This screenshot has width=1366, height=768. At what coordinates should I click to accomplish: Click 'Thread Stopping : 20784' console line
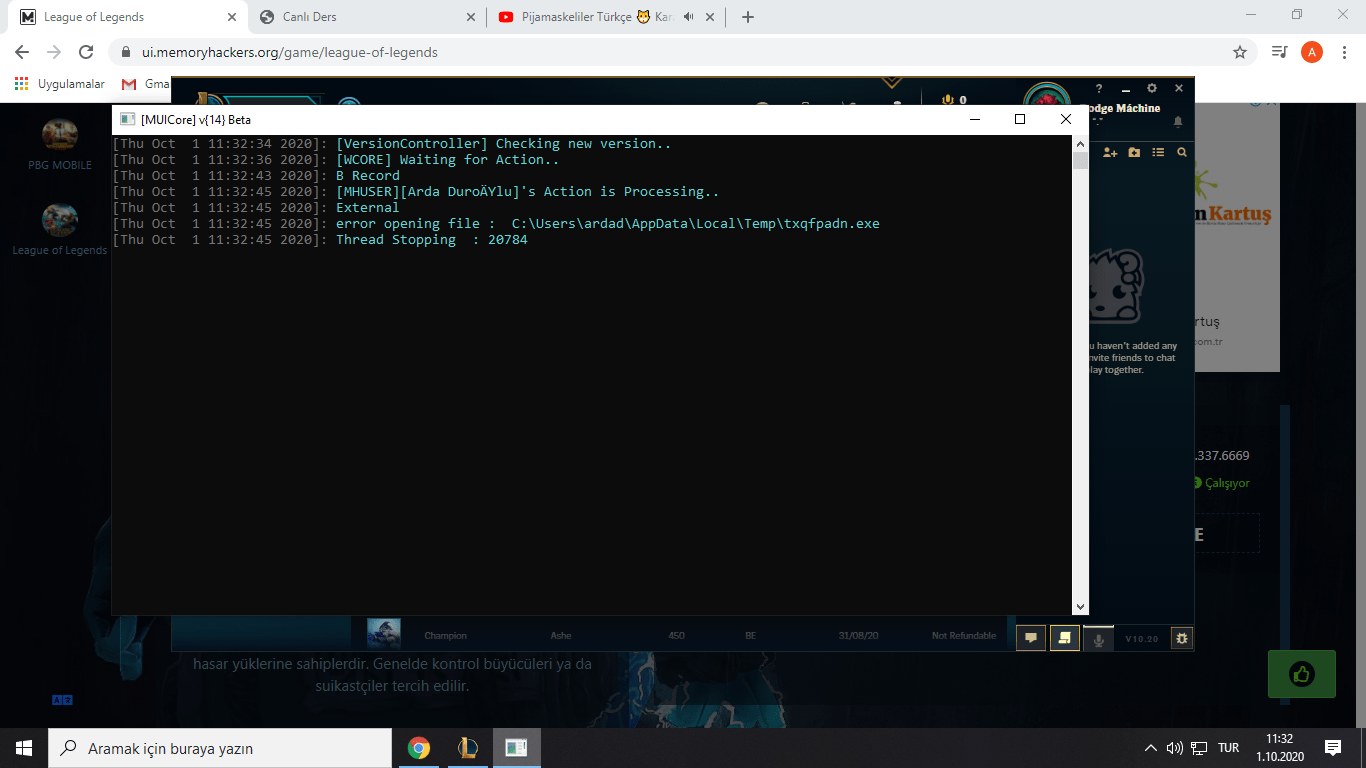point(431,239)
